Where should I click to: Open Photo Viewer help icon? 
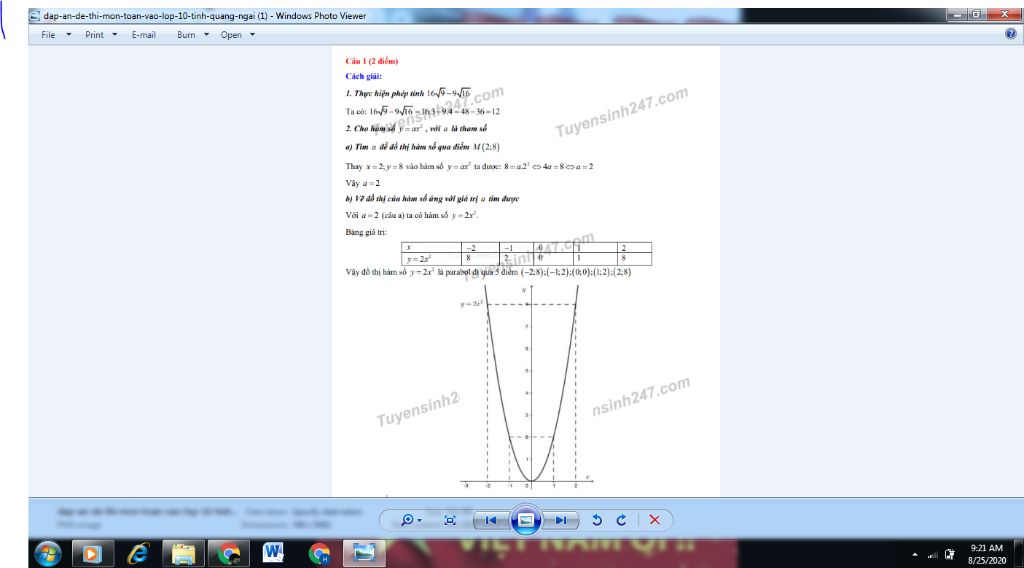1010,34
